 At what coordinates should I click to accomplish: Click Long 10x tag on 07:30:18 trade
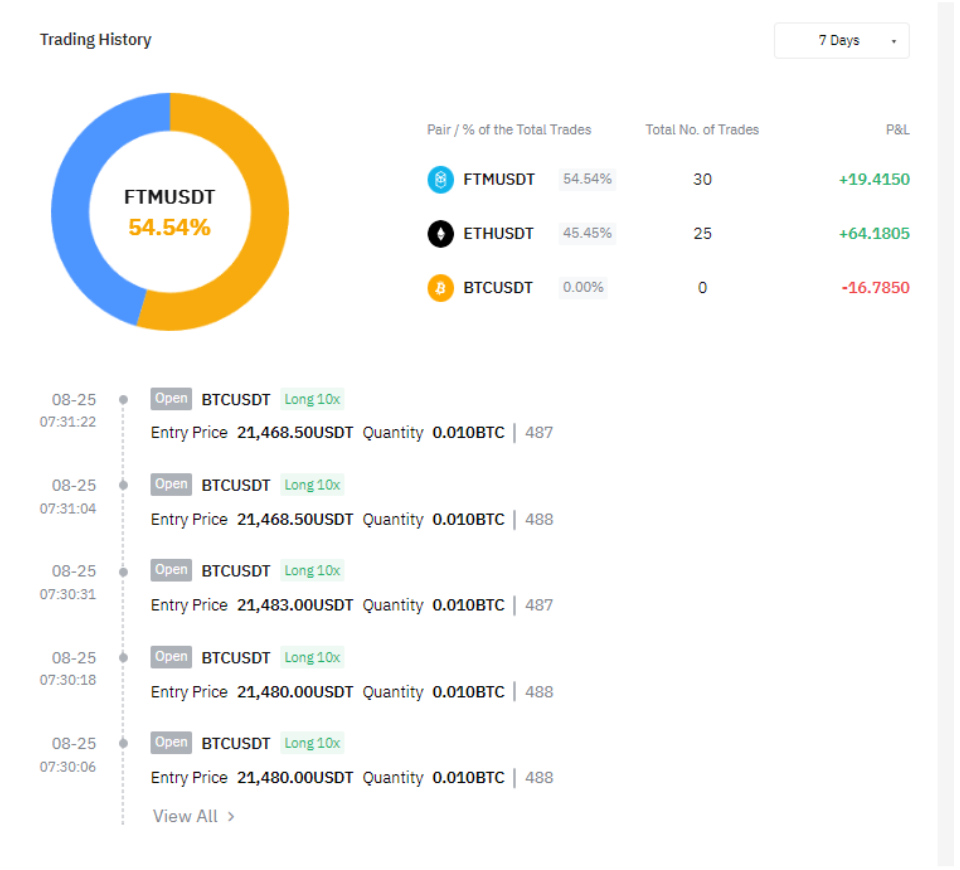click(x=312, y=658)
